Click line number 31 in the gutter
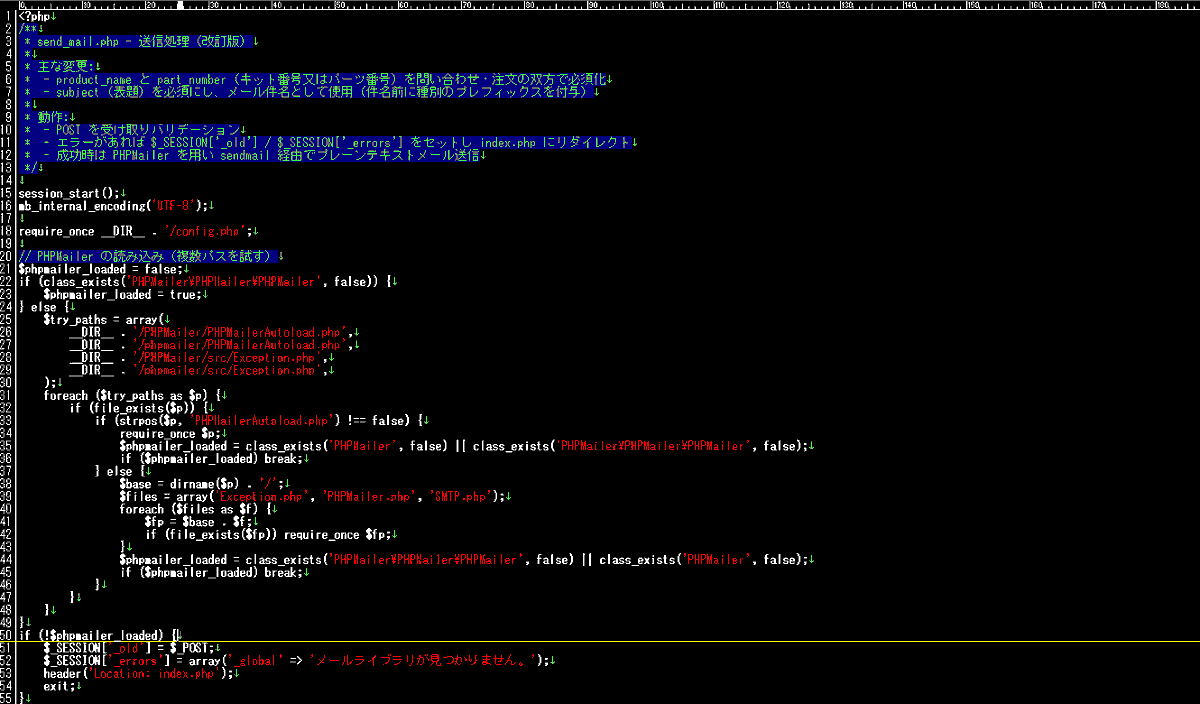1200x704 pixels. pyautogui.click(x=8, y=395)
